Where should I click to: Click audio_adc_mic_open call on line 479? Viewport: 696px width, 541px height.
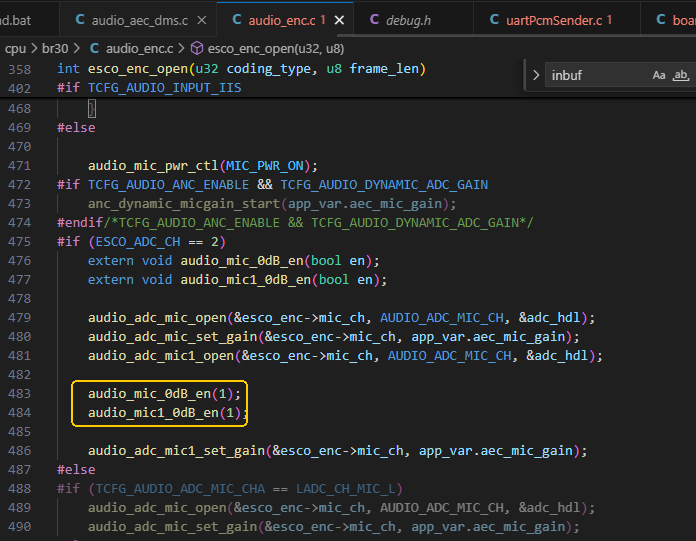157,318
